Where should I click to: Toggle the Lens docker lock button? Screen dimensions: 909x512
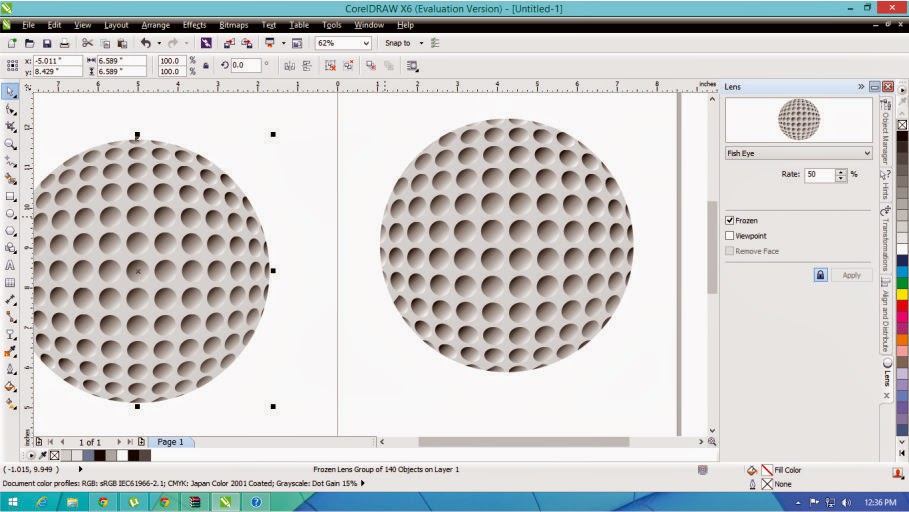[x=820, y=275]
